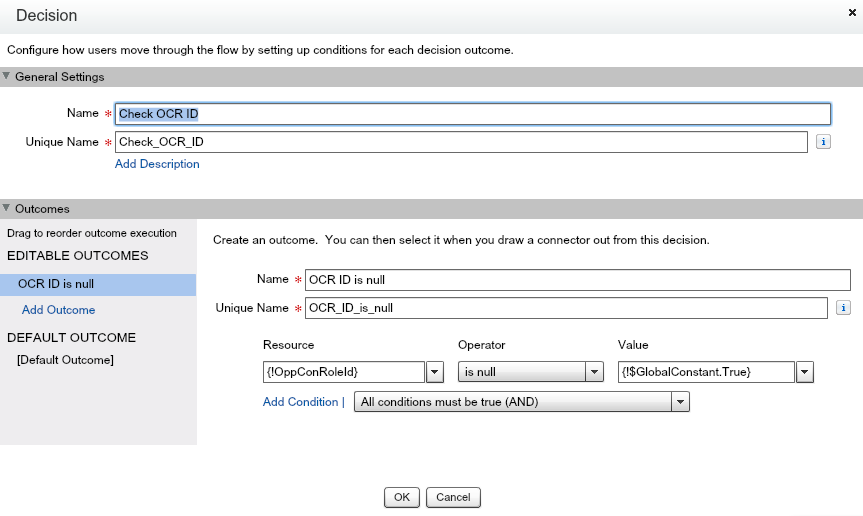Image resolution: width=863 pixels, height=516 pixels.
Task: Open the Value dropdown arrow
Action: click(x=804, y=372)
